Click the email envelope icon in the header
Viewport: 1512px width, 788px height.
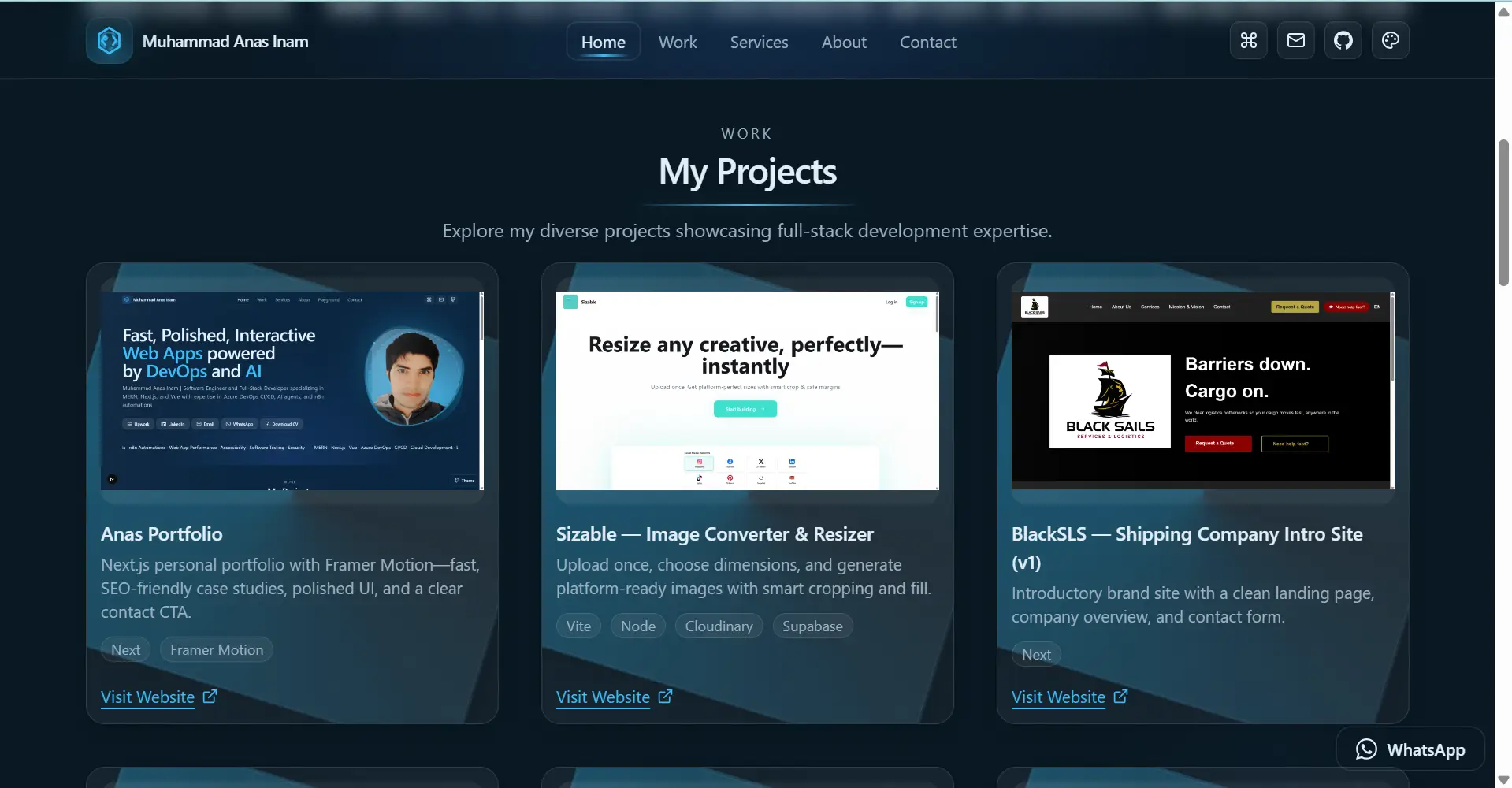pos(1295,39)
